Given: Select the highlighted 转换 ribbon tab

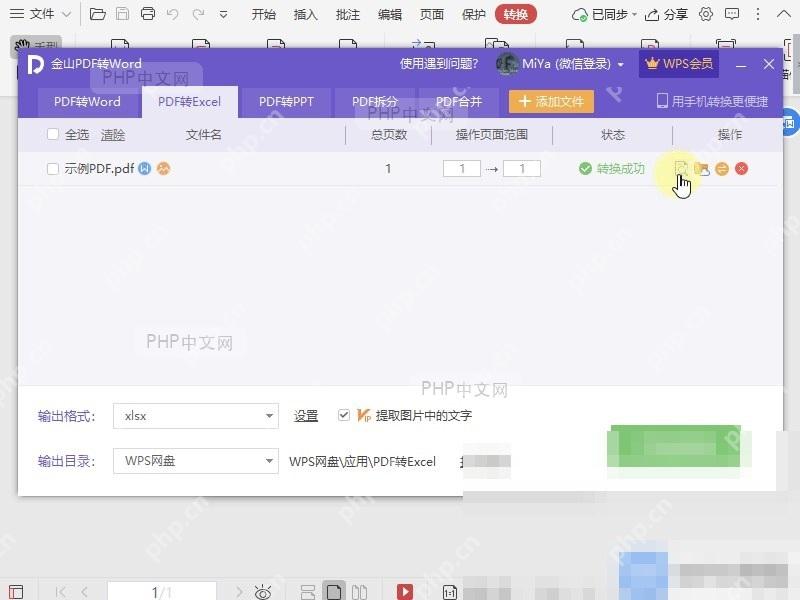Looking at the screenshot, I should [515, 14].
